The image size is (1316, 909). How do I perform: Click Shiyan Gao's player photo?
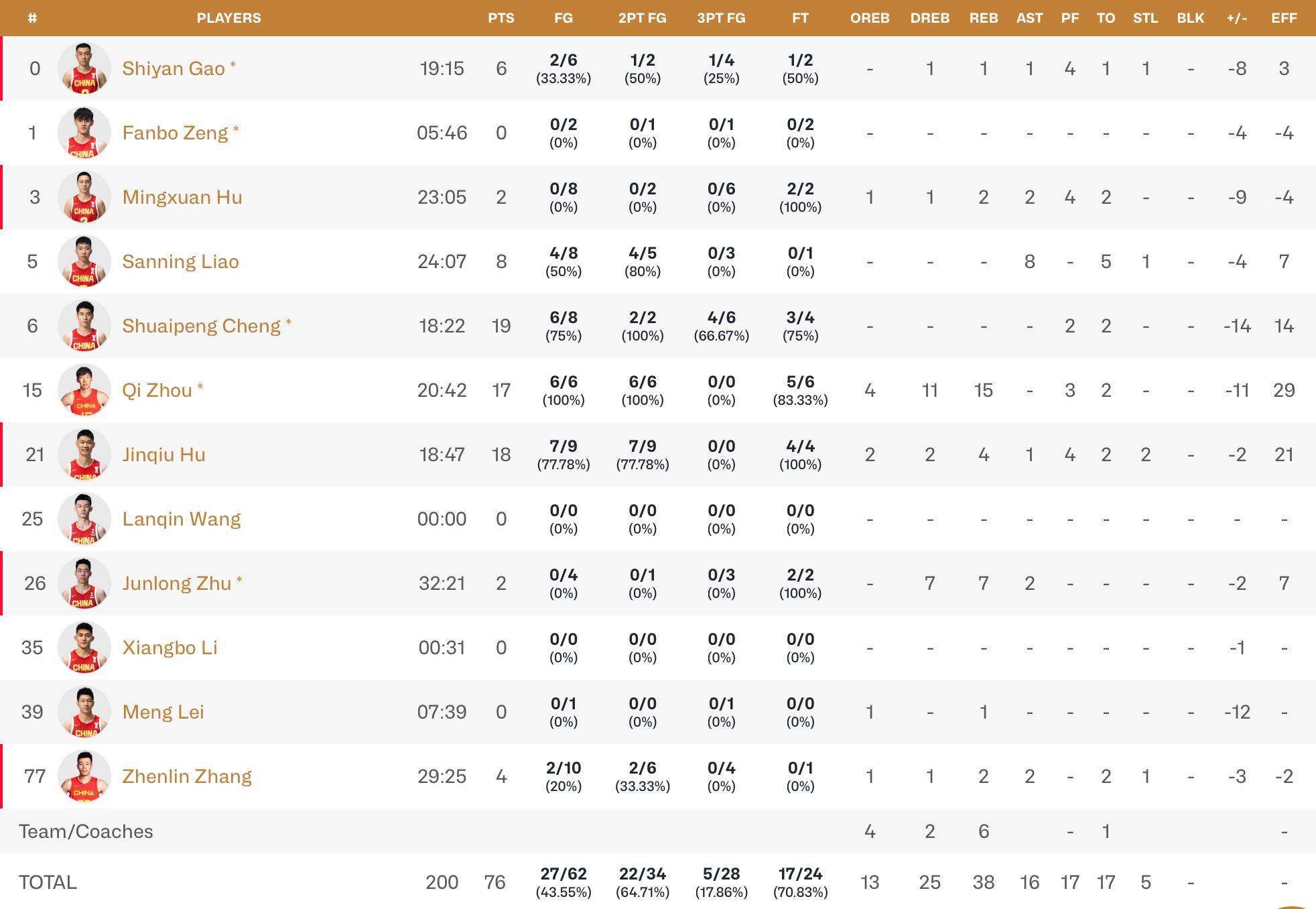pyautogui.click(x=84, y=68)
